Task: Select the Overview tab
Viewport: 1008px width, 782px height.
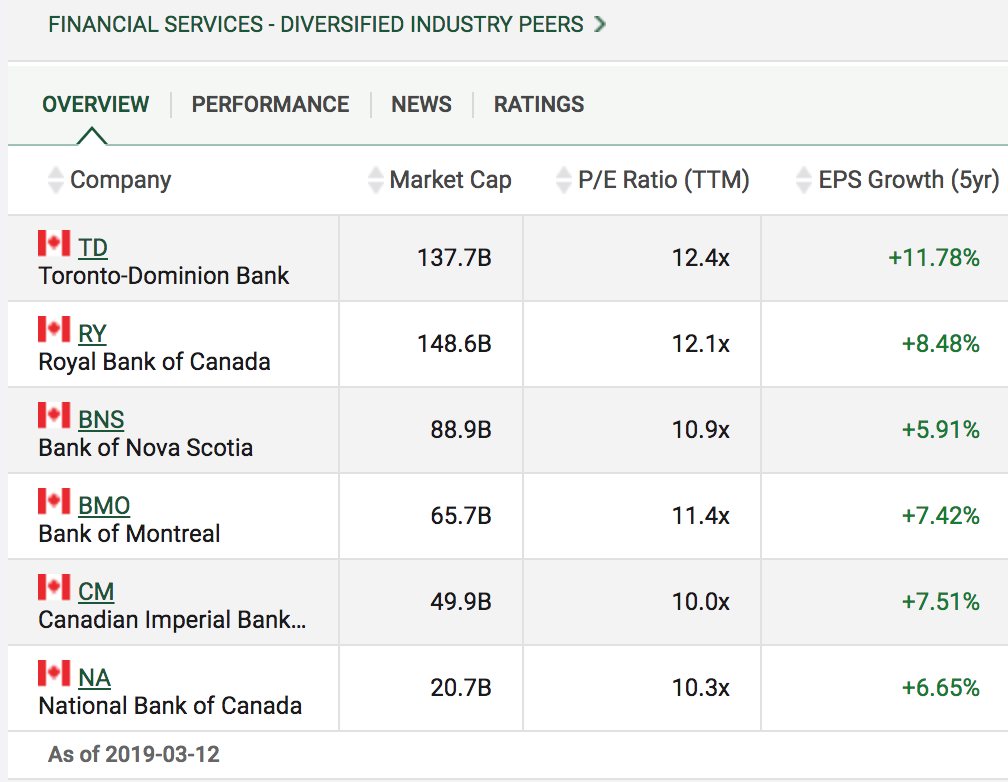Action: pos(95,104)
